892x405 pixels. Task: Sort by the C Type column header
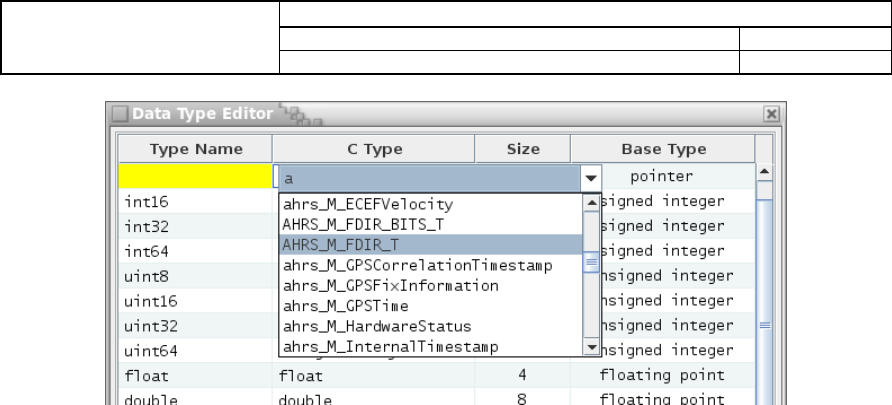[374, 149]
